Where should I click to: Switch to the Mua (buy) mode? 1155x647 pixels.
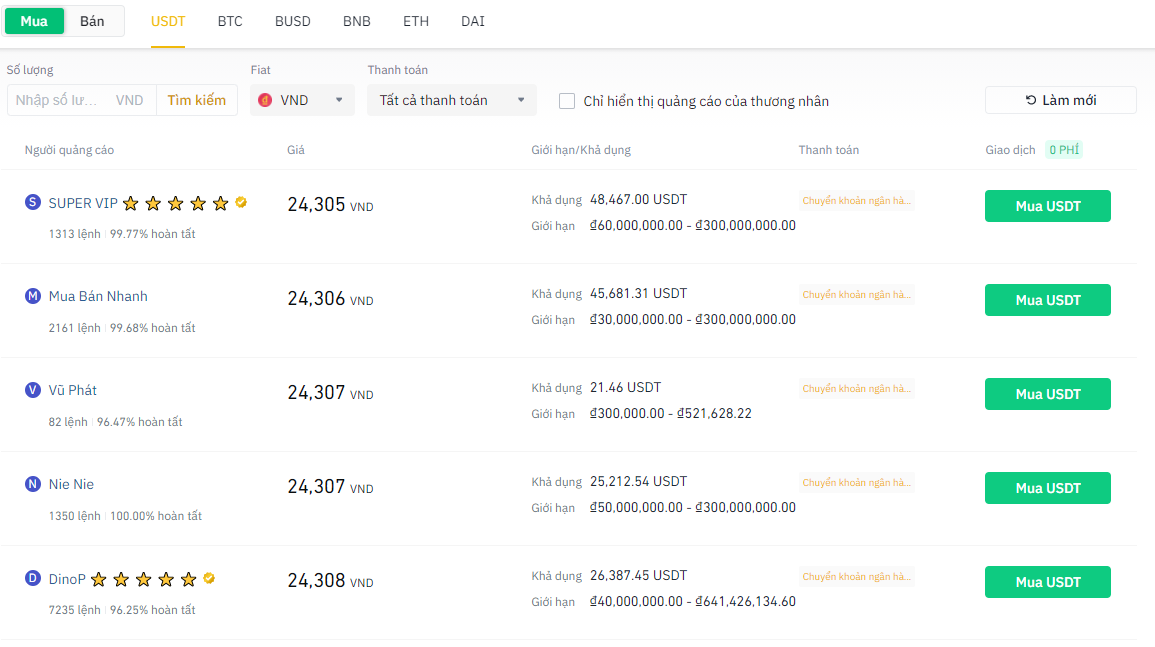click(34, 21)
